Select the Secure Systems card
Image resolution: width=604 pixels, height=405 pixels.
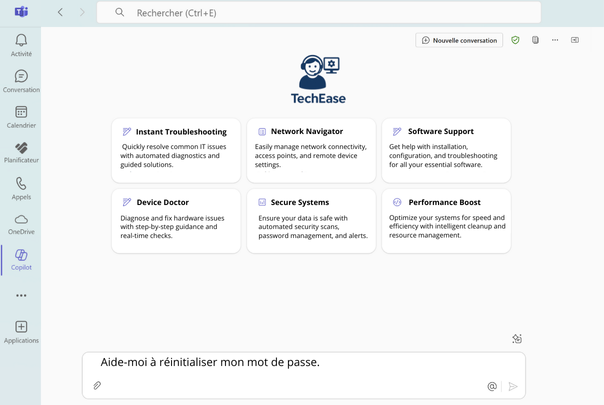pyautogui.click(x=311, y=221)
